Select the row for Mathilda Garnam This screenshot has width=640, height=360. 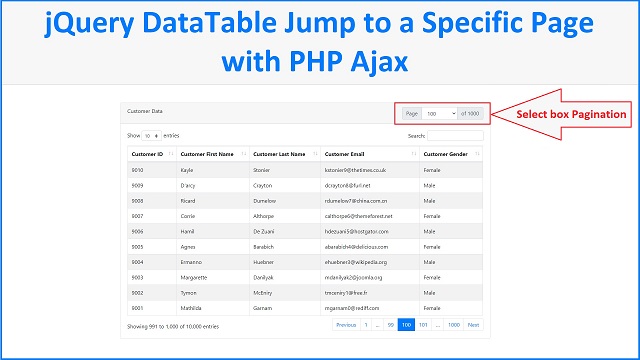point(305,308)
